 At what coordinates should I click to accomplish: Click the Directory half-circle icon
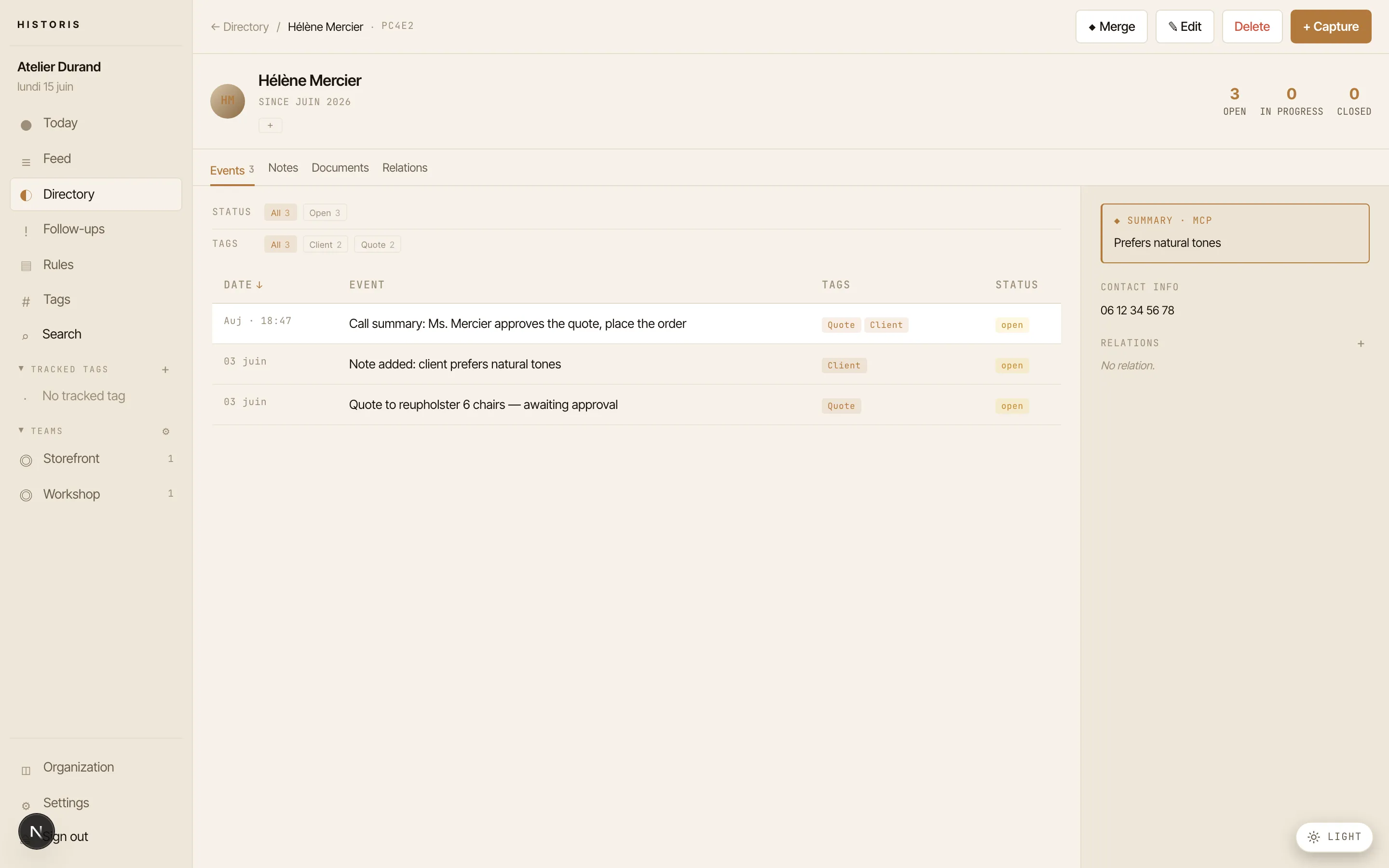point(26,195)
